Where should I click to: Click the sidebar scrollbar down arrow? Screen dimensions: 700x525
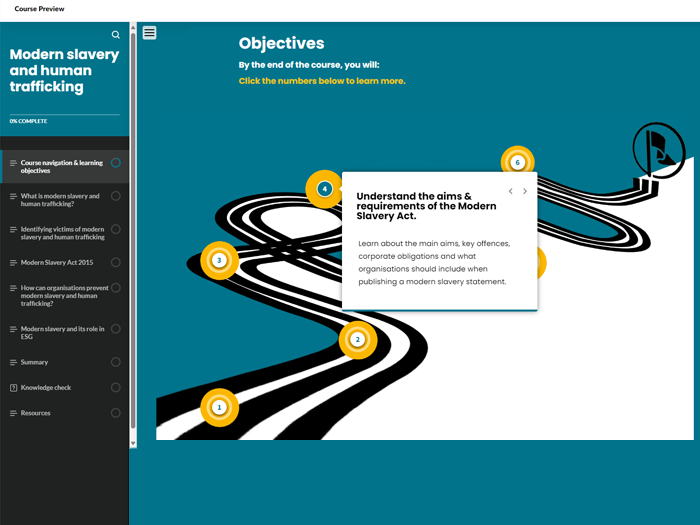pos(133,443)
